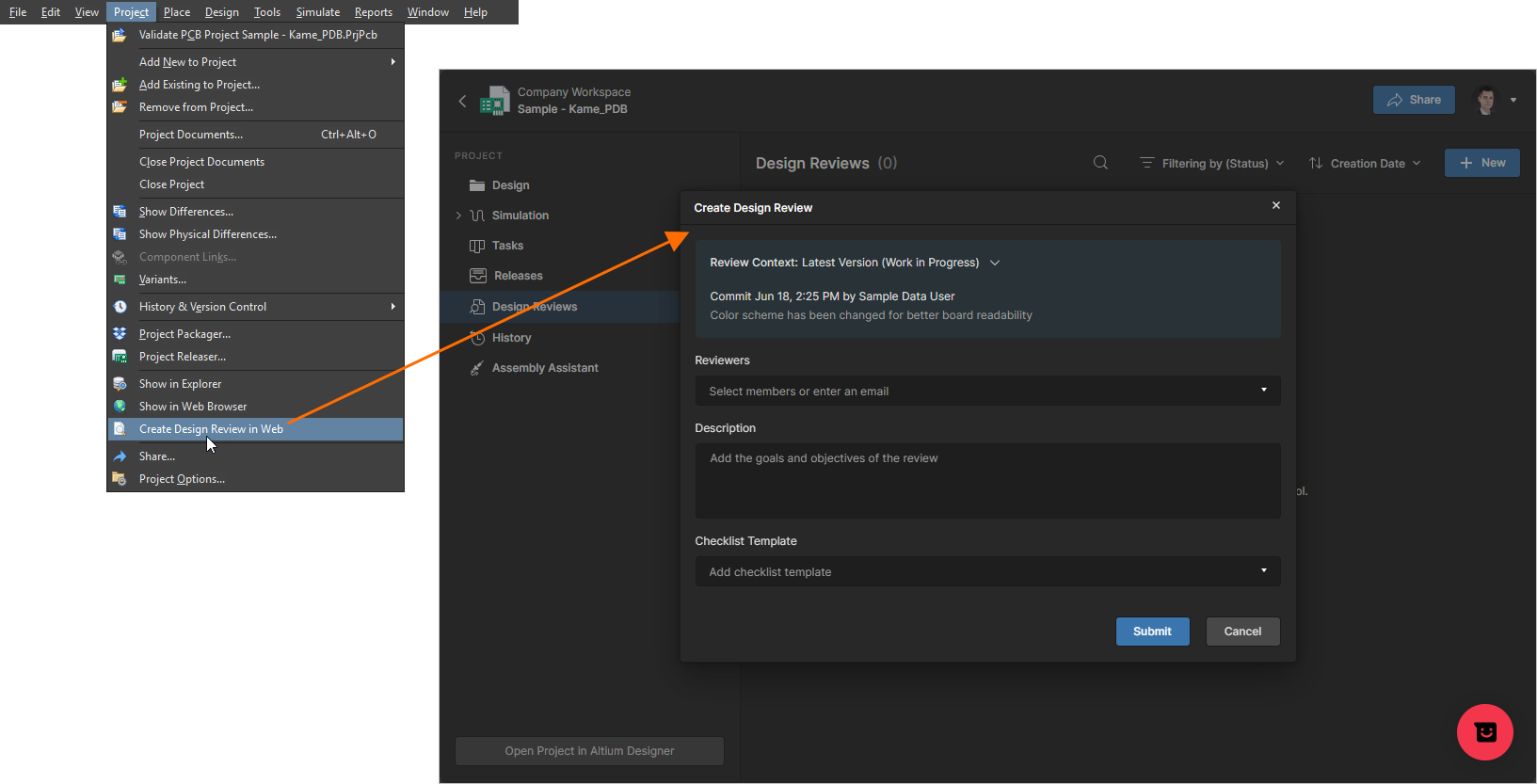Open the Tools menu

coord(267,12)
